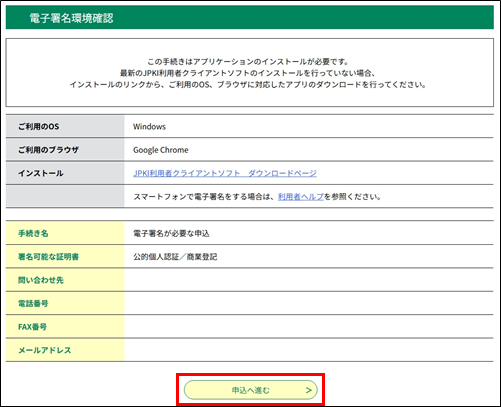Image resolution: width=501 pixels, height=407 pixels.
Task: Click the インストール row label
Action: click(x=65, y=173)
